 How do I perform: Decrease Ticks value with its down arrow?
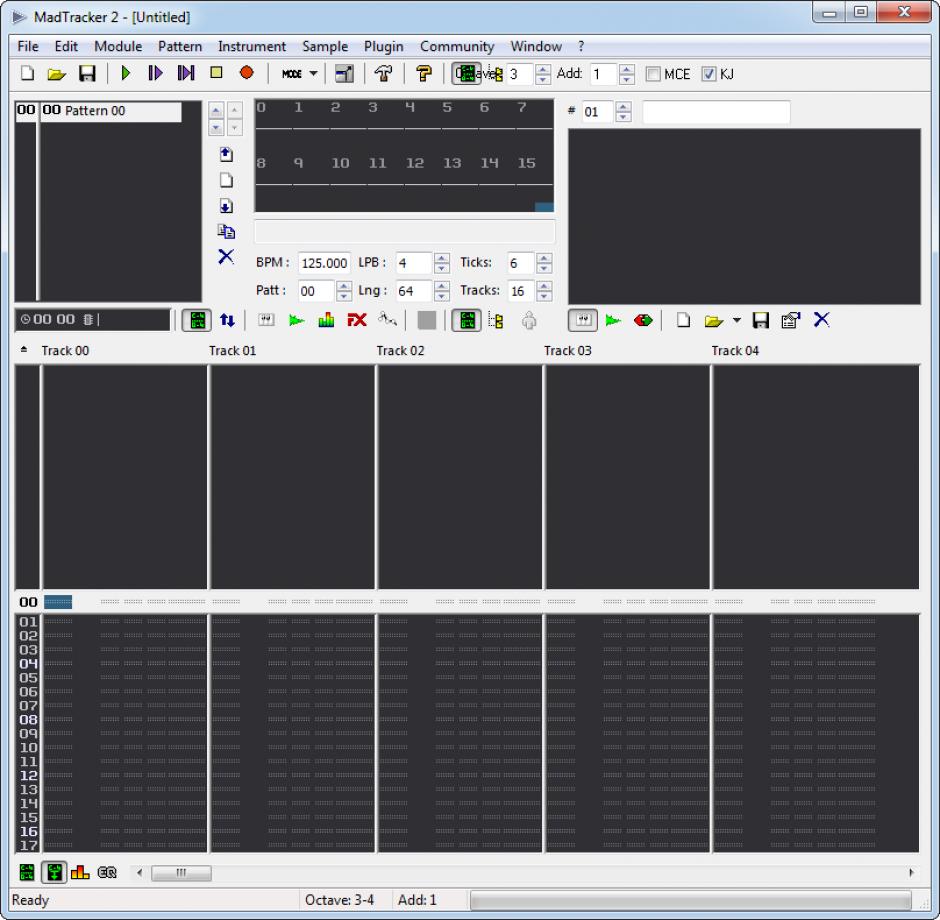(x=544, y=268)
